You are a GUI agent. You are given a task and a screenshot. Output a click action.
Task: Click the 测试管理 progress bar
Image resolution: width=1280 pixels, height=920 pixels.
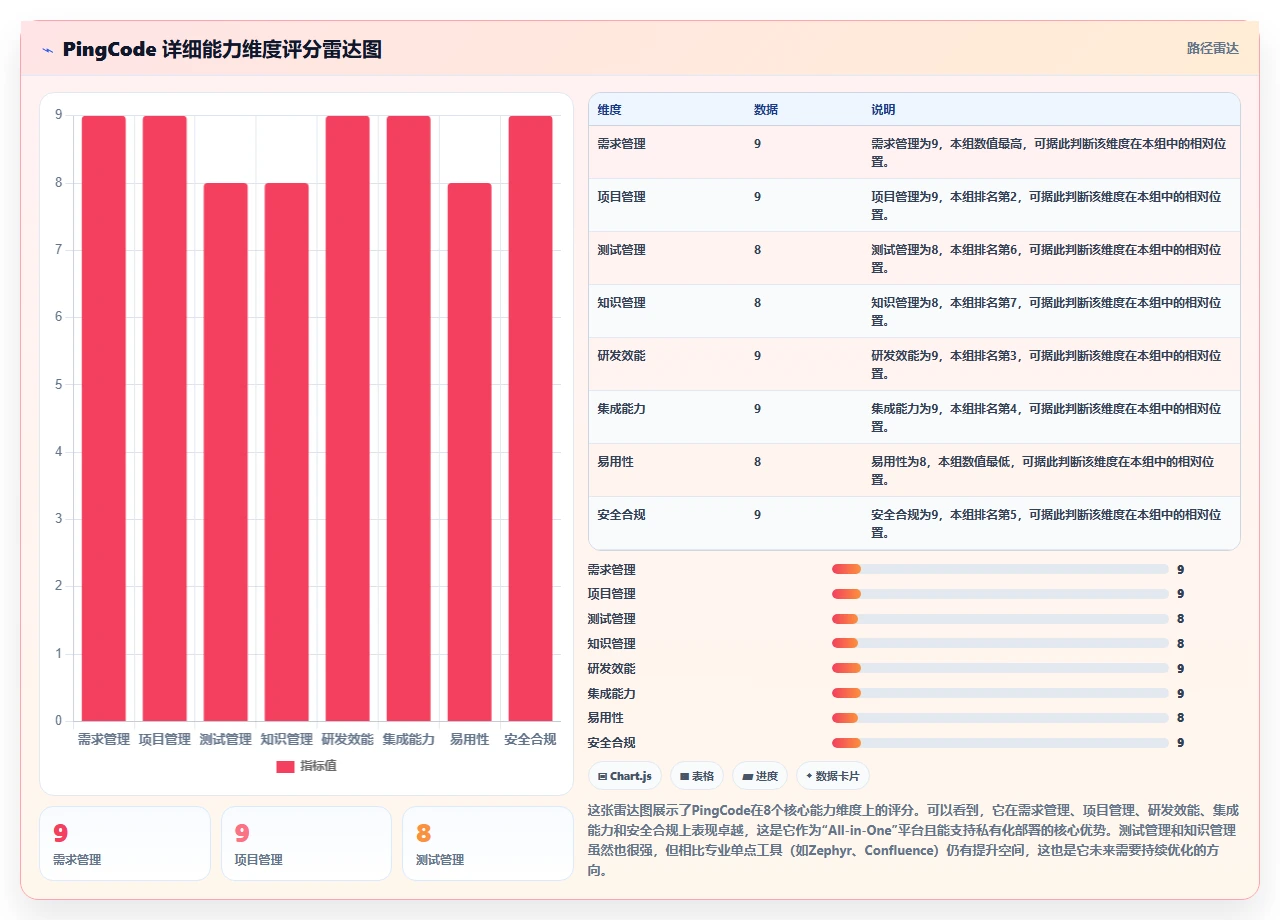point(1000,619)
